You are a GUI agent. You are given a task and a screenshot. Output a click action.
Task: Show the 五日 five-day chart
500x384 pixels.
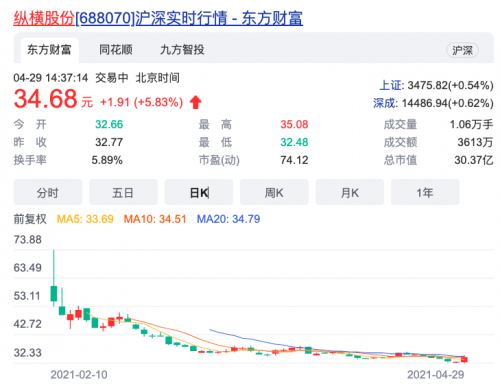123,192
